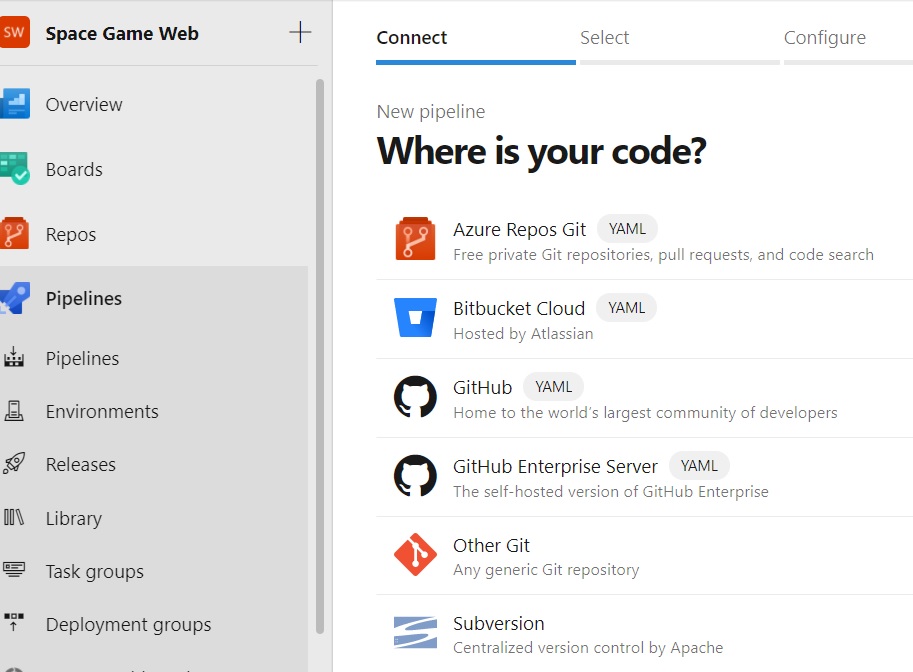Image resolution: width=913 pixels, height=672 pixels.
Task: Open the Connect step tab
Action: 412,38
